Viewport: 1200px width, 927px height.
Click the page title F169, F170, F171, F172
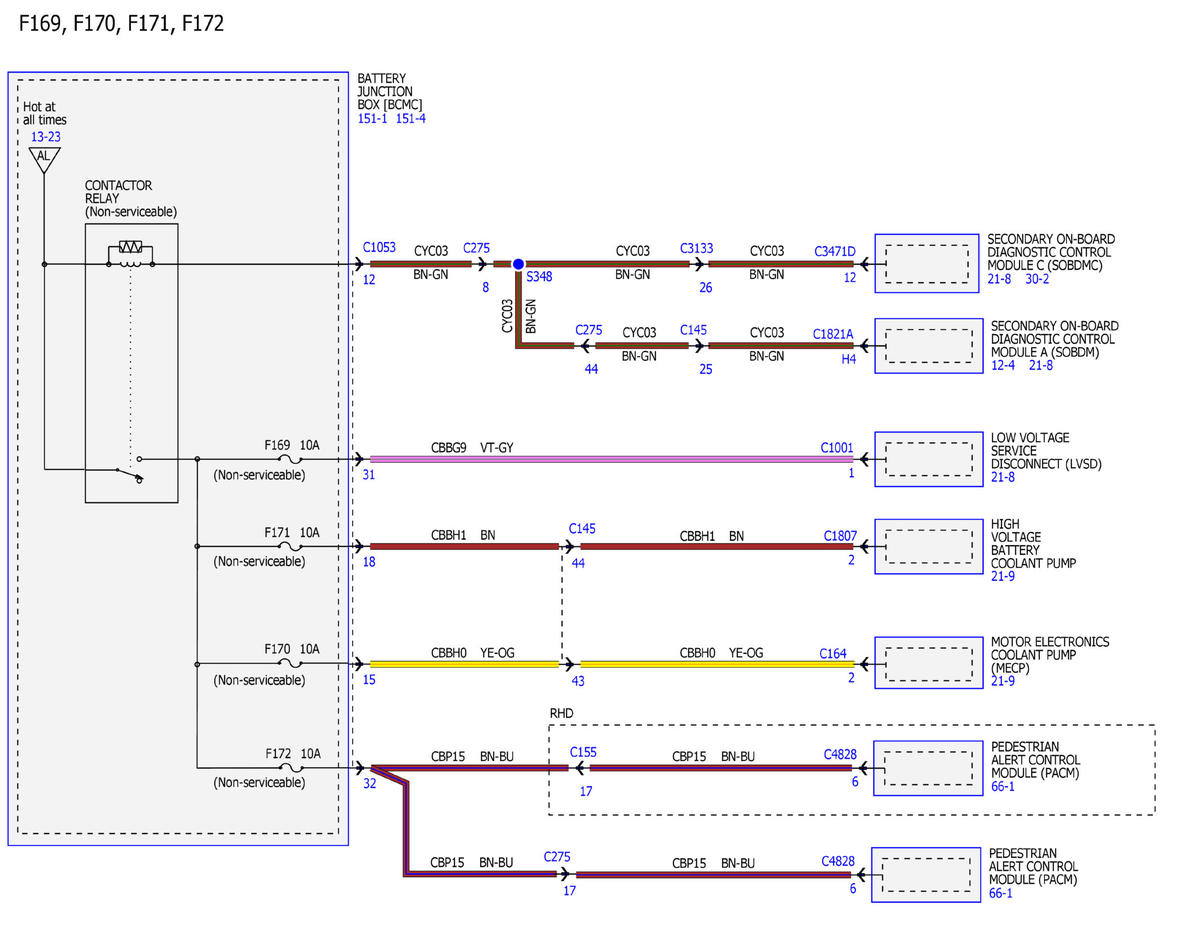coord(121,24)
